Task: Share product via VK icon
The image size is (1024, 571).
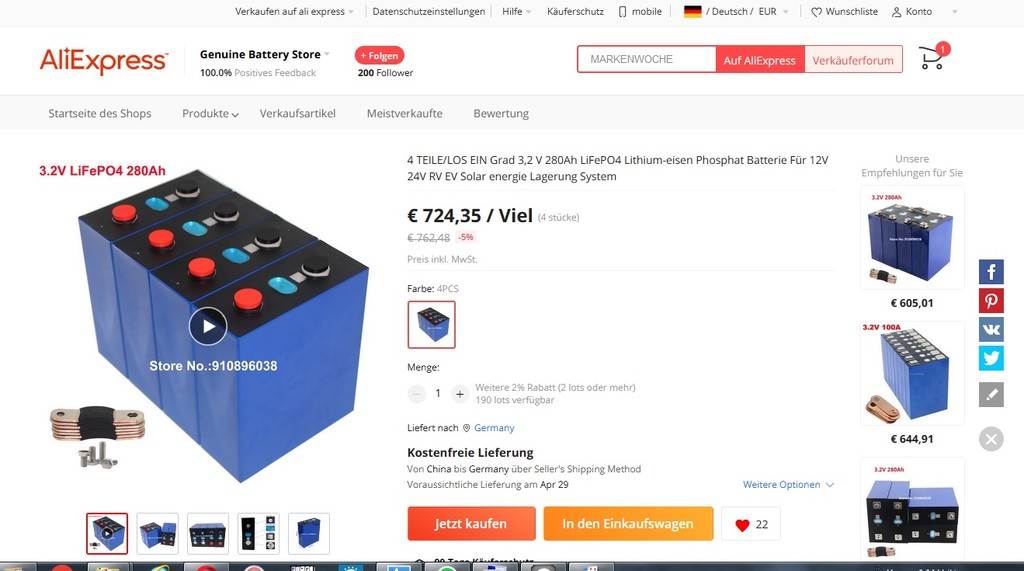Action: click(x=991, y=329)
